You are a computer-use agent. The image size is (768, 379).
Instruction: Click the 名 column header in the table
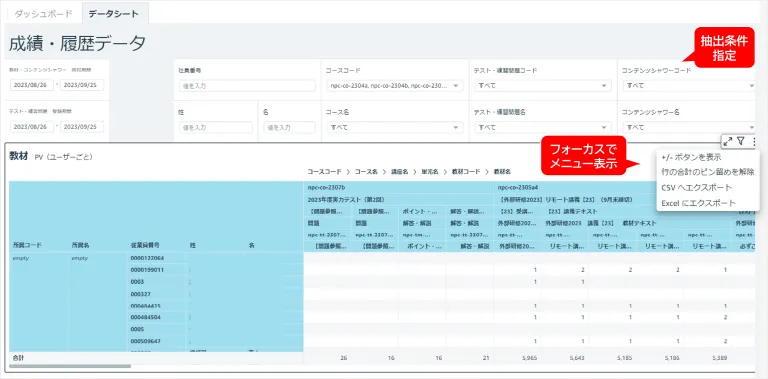point(251,245)
